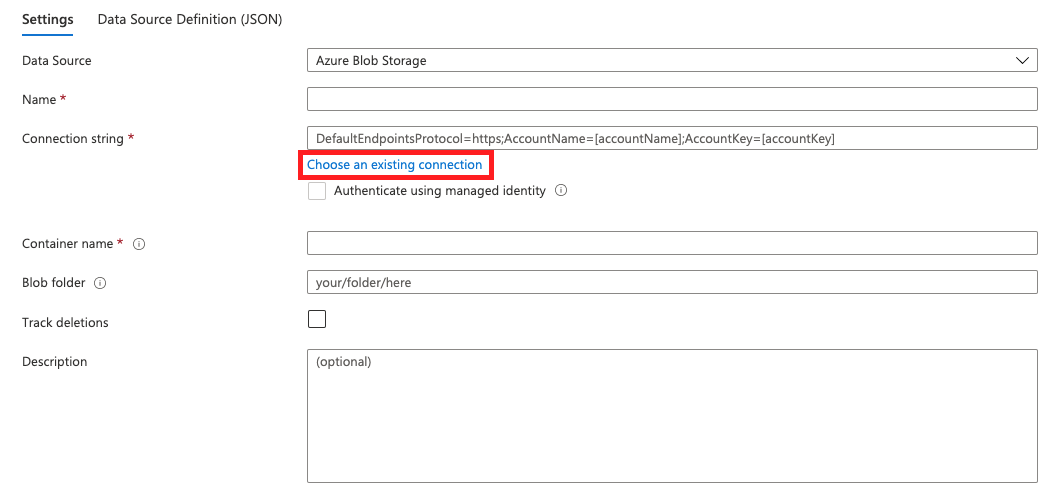Click the chevron arrow on Data Source dropdown
Viewport: 1057px width, 494px height.
(x=1022, y=61)
